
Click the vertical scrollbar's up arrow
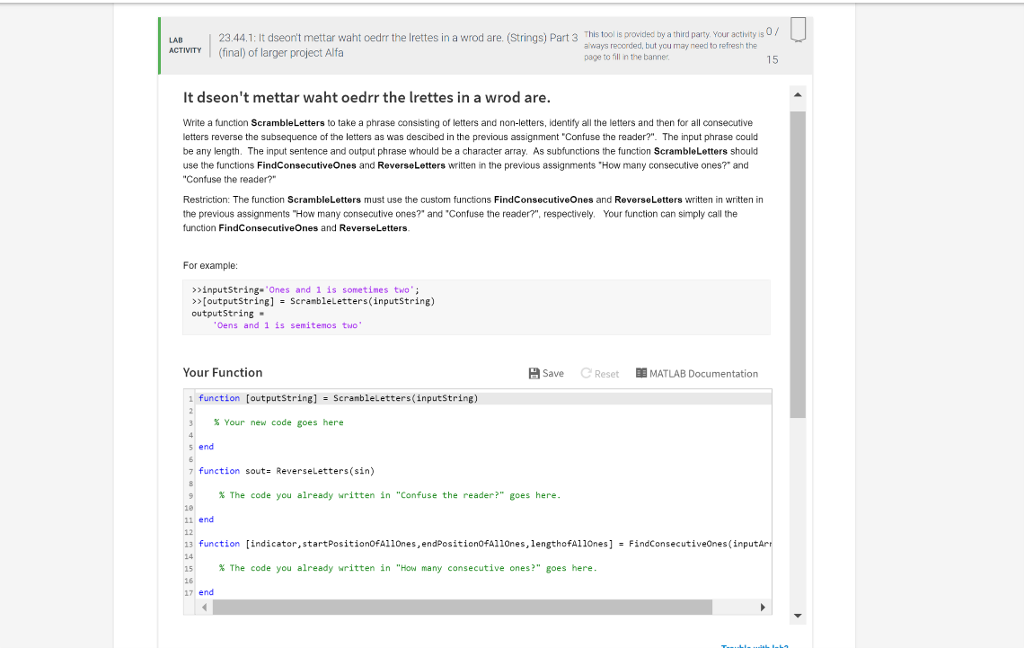click(x=797, y=92)
